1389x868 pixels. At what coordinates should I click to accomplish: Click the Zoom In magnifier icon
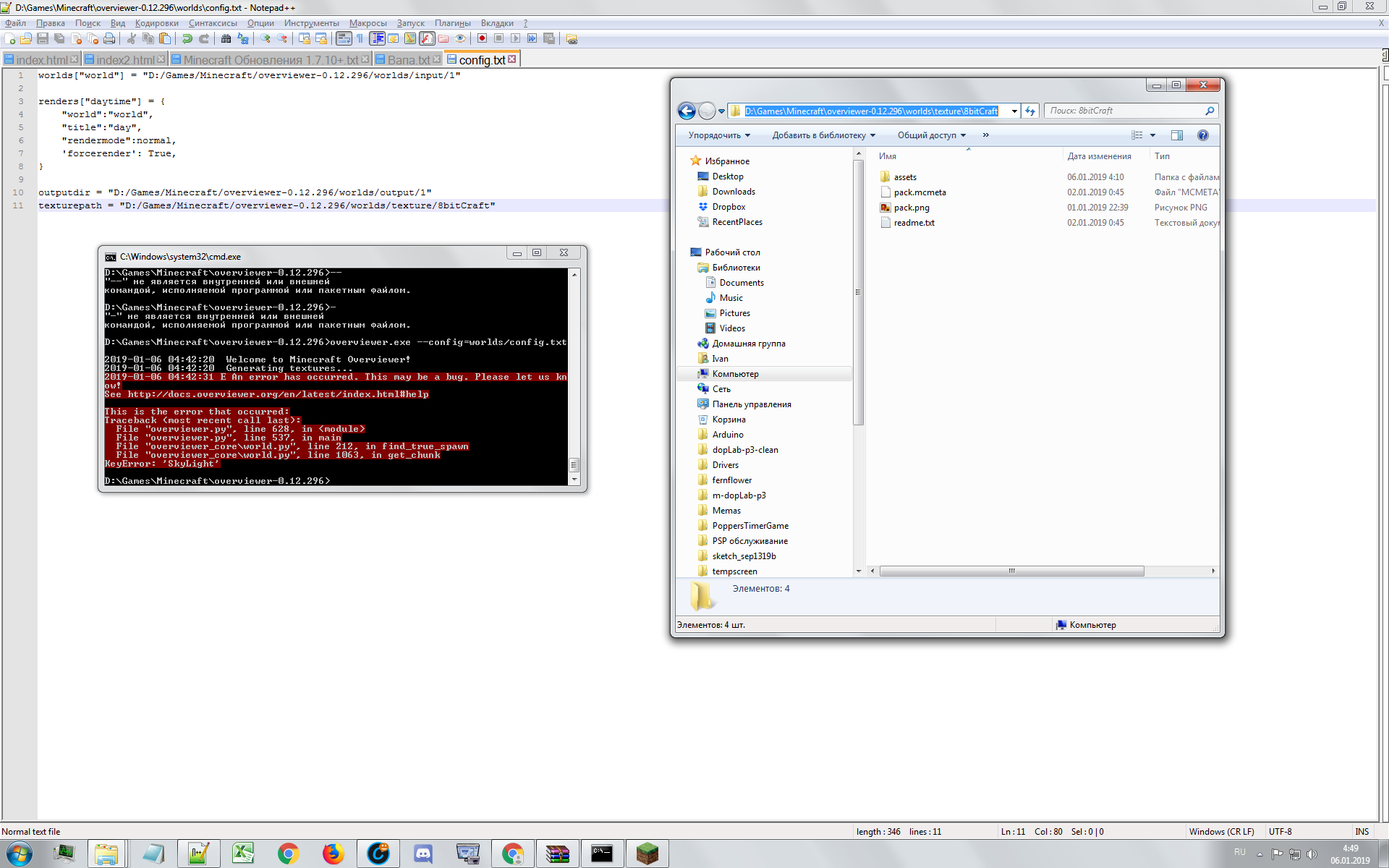click(266, 38)
